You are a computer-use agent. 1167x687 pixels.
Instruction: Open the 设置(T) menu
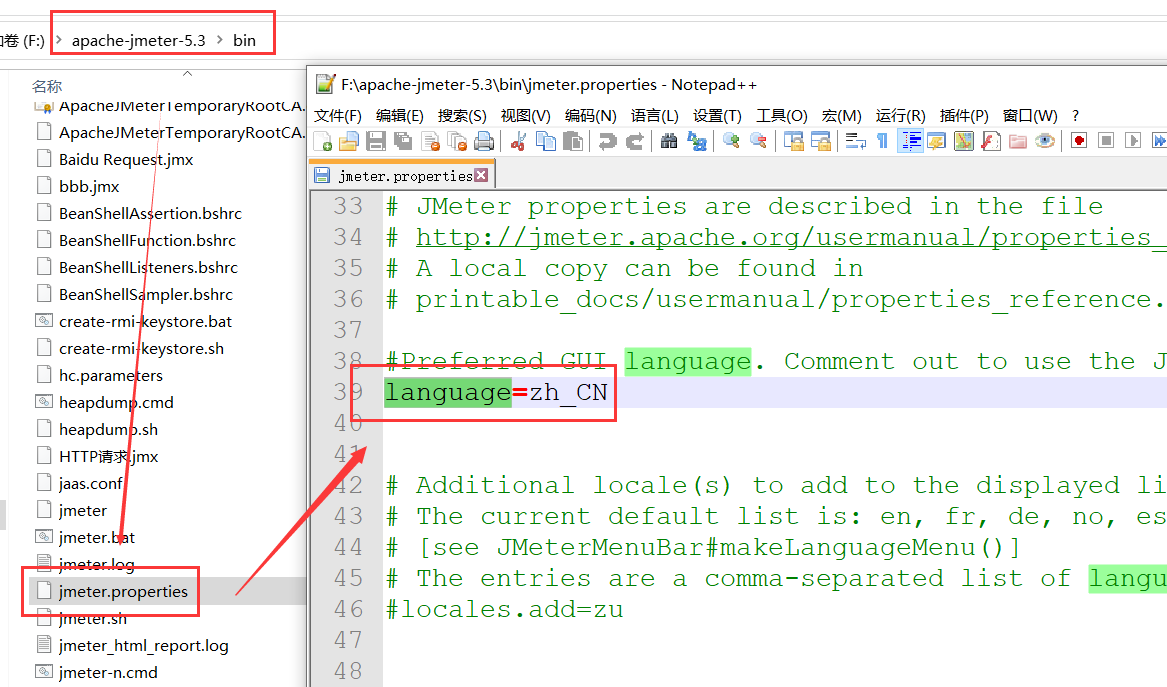(x=717, y=116)
